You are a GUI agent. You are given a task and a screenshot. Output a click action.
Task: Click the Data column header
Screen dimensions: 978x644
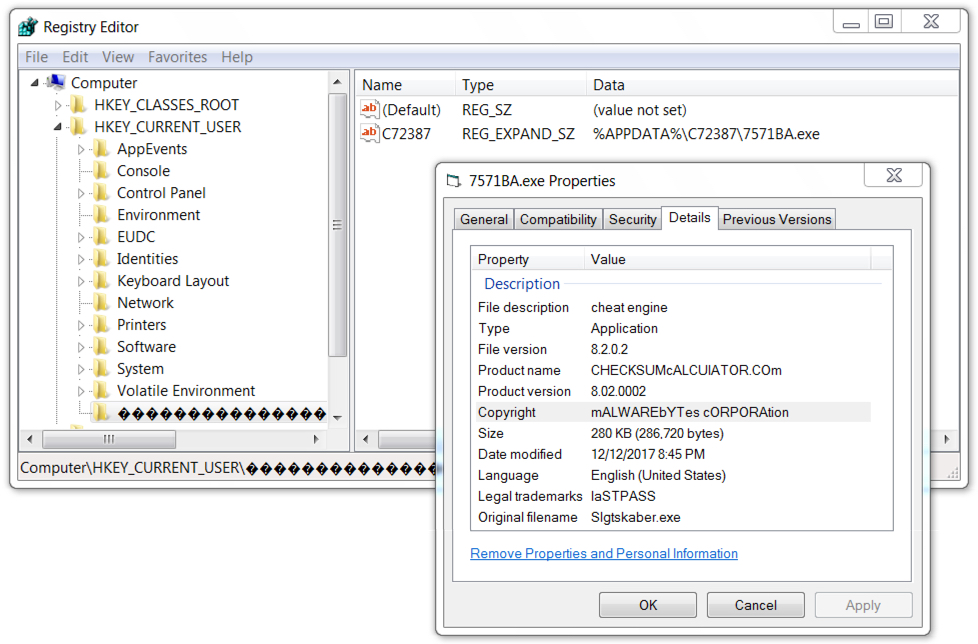coord(772,85)
